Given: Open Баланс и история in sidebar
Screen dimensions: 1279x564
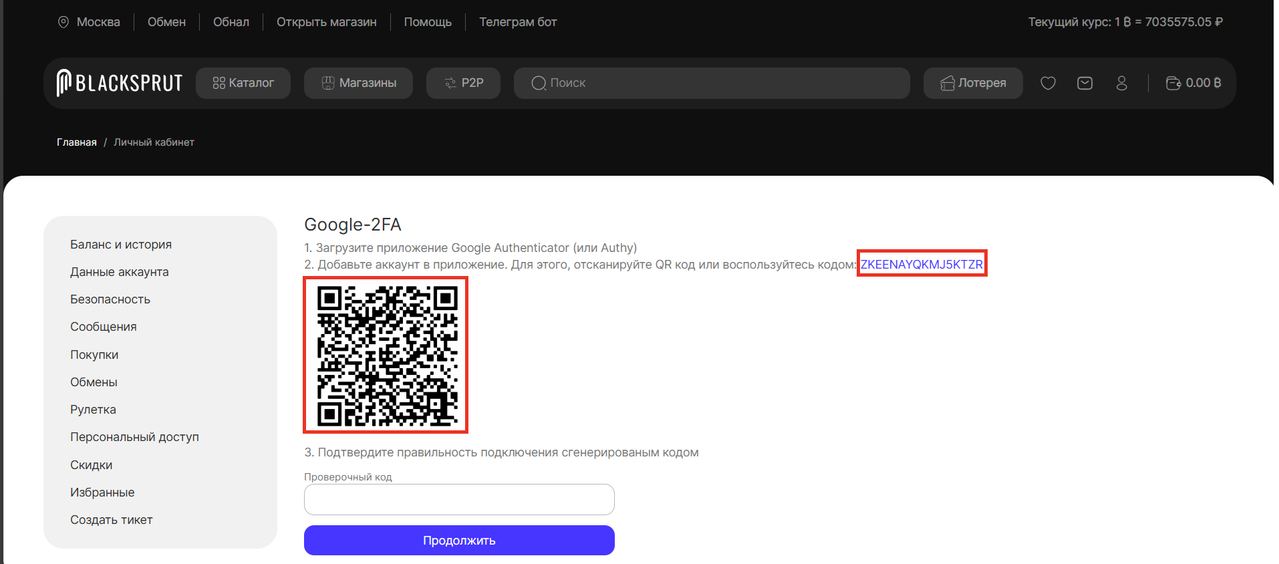Looking at the screenshot, I should (121, 244).
